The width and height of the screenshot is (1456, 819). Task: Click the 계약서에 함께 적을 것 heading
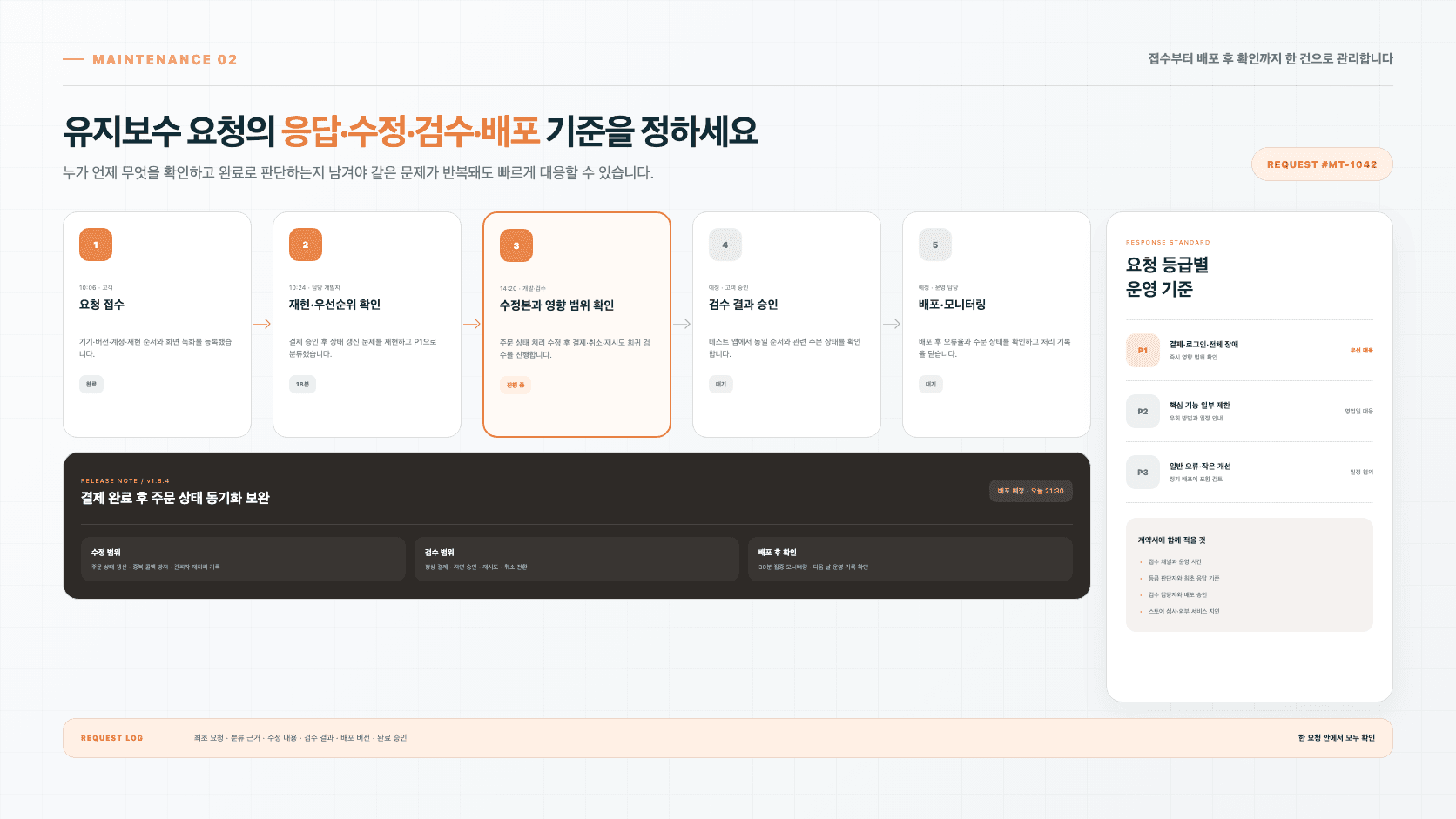pyautogui.click(x=1171, y=540)
